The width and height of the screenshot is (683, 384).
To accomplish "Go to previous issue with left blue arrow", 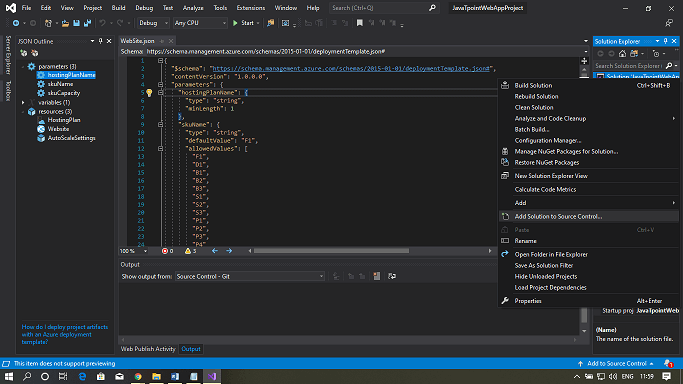I will 215,251.
